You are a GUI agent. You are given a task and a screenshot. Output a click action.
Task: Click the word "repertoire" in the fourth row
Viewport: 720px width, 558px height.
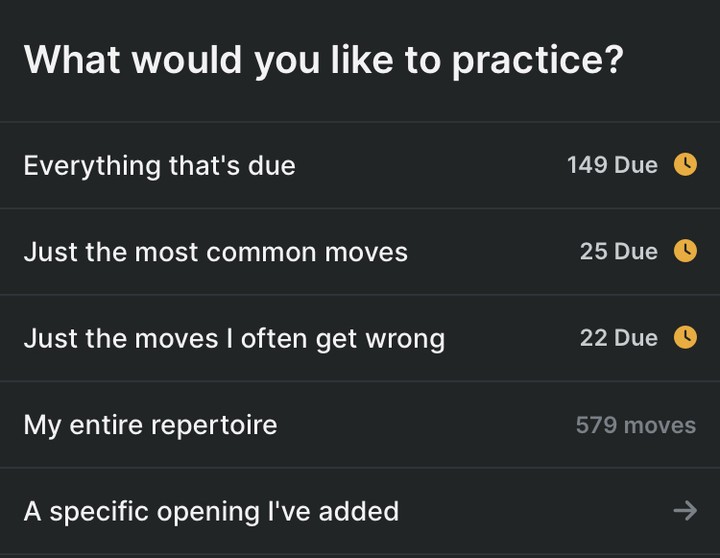tap(213, 425)
